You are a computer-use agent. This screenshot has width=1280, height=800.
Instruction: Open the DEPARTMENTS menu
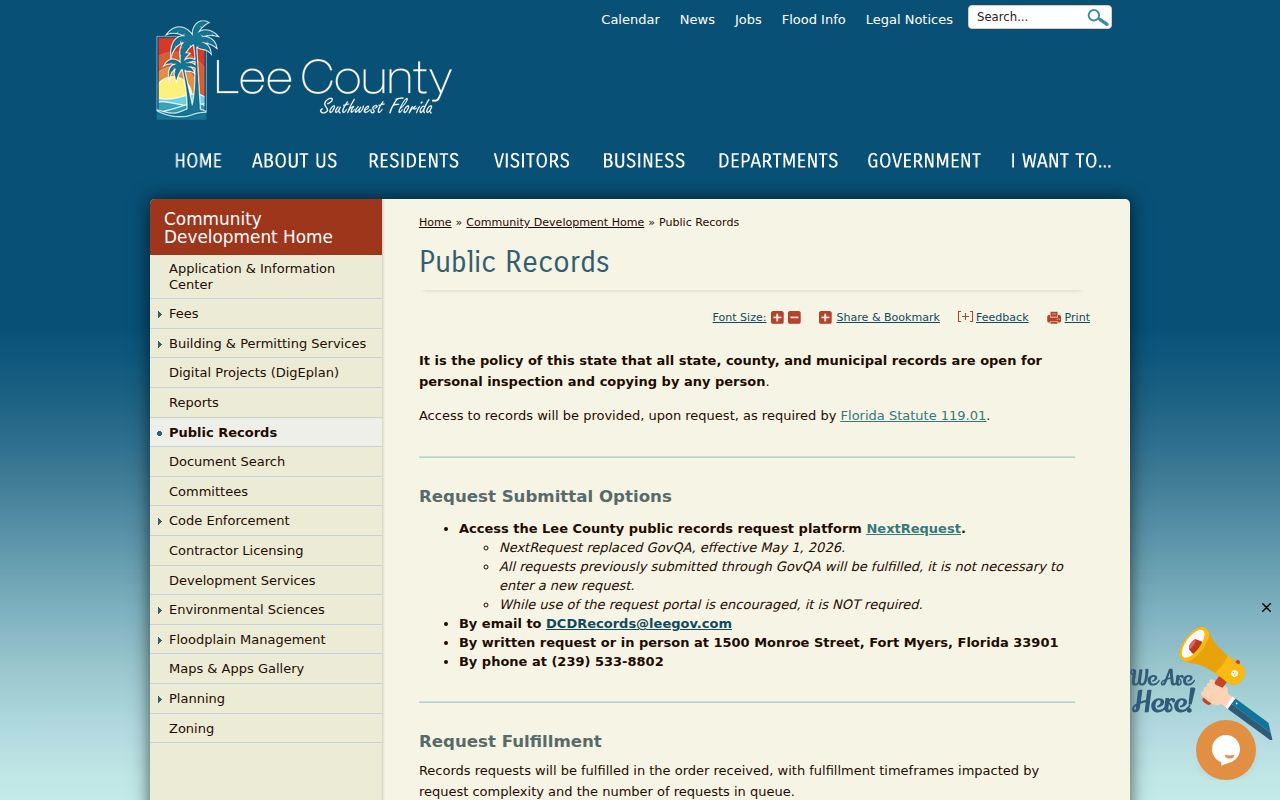click(778, 161)
